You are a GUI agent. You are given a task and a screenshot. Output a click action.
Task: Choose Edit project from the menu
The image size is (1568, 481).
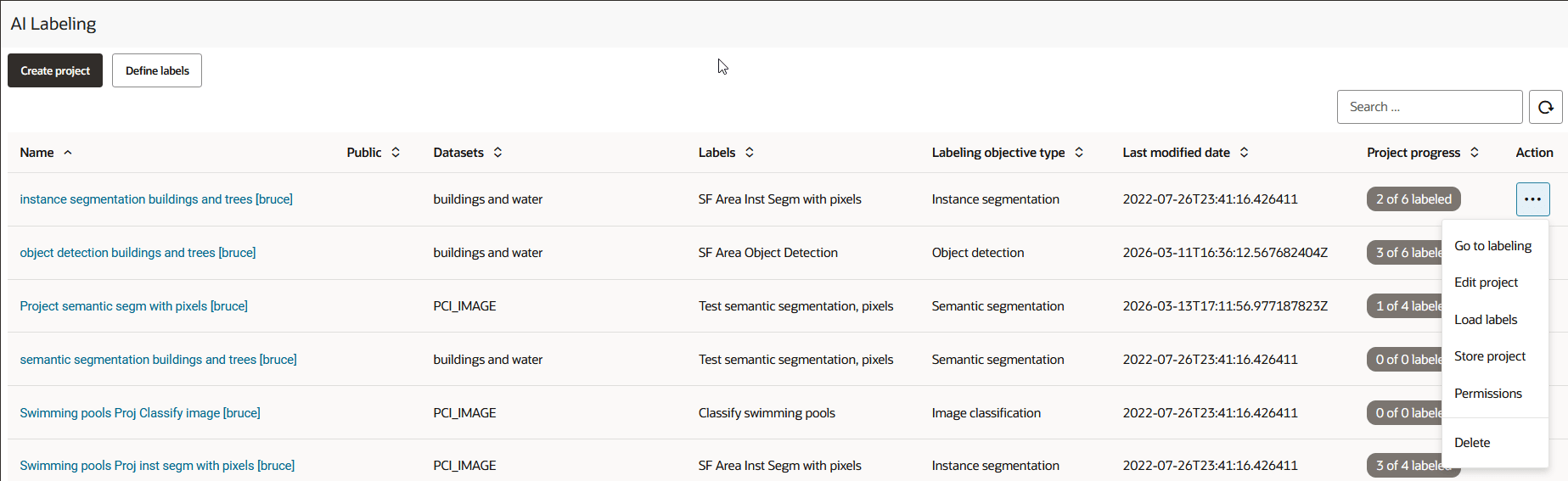1487,282
